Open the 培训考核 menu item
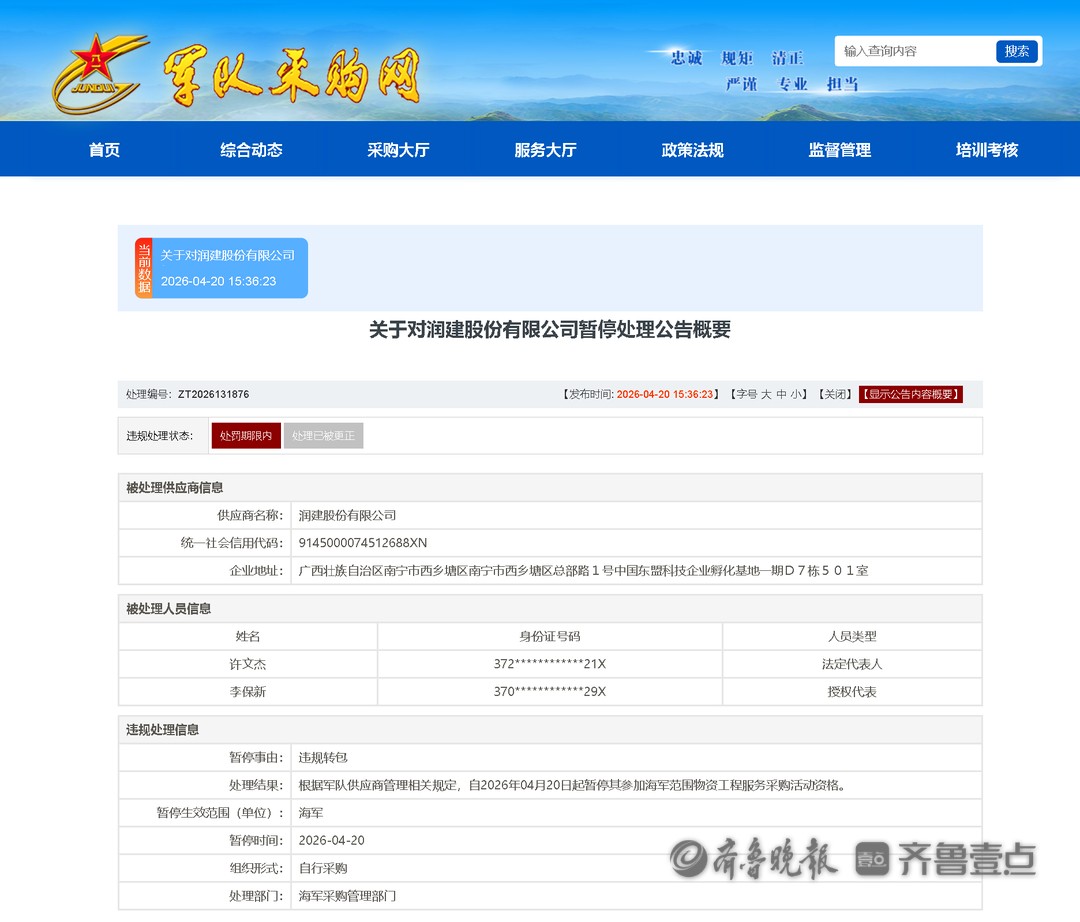The height and width of the screenshot is (922, 1080). point(986,150)
